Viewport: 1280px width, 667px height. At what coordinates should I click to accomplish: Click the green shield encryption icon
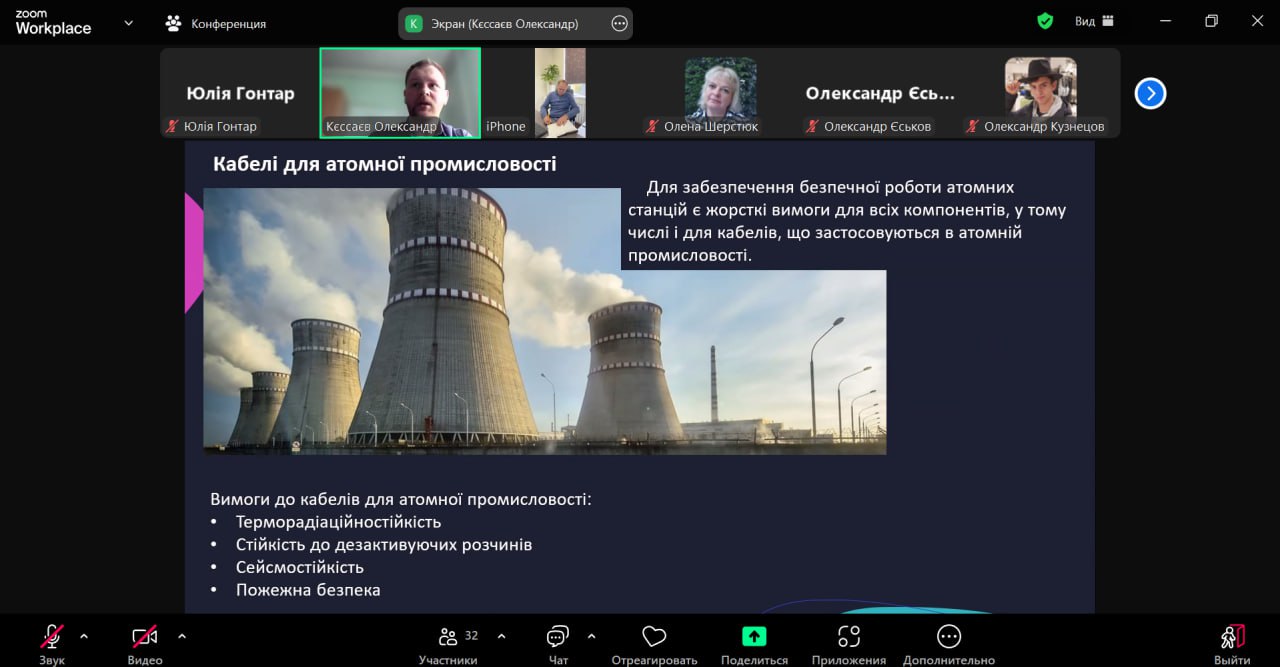click(1045, 21)
